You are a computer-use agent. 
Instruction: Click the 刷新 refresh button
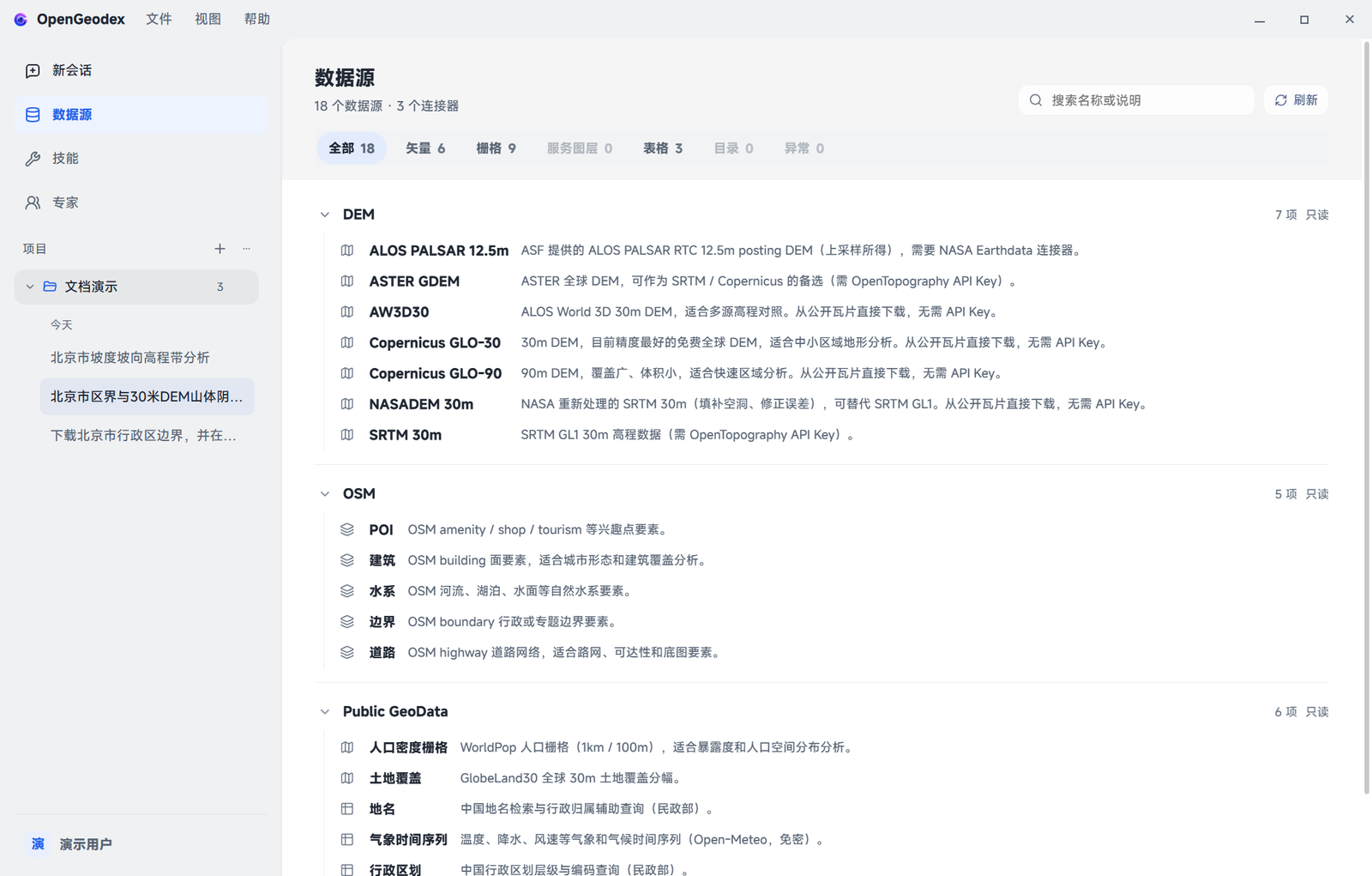1296,100
